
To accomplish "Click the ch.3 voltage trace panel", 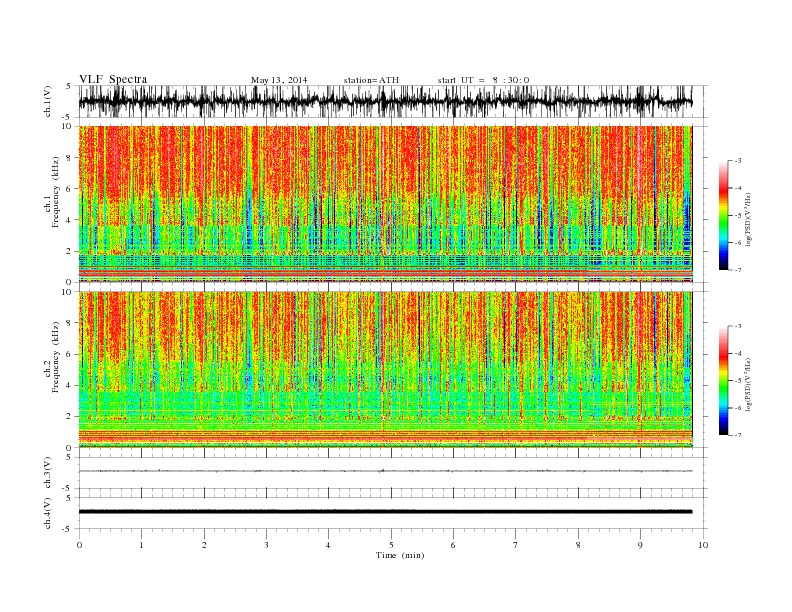I will pos(393,473).
